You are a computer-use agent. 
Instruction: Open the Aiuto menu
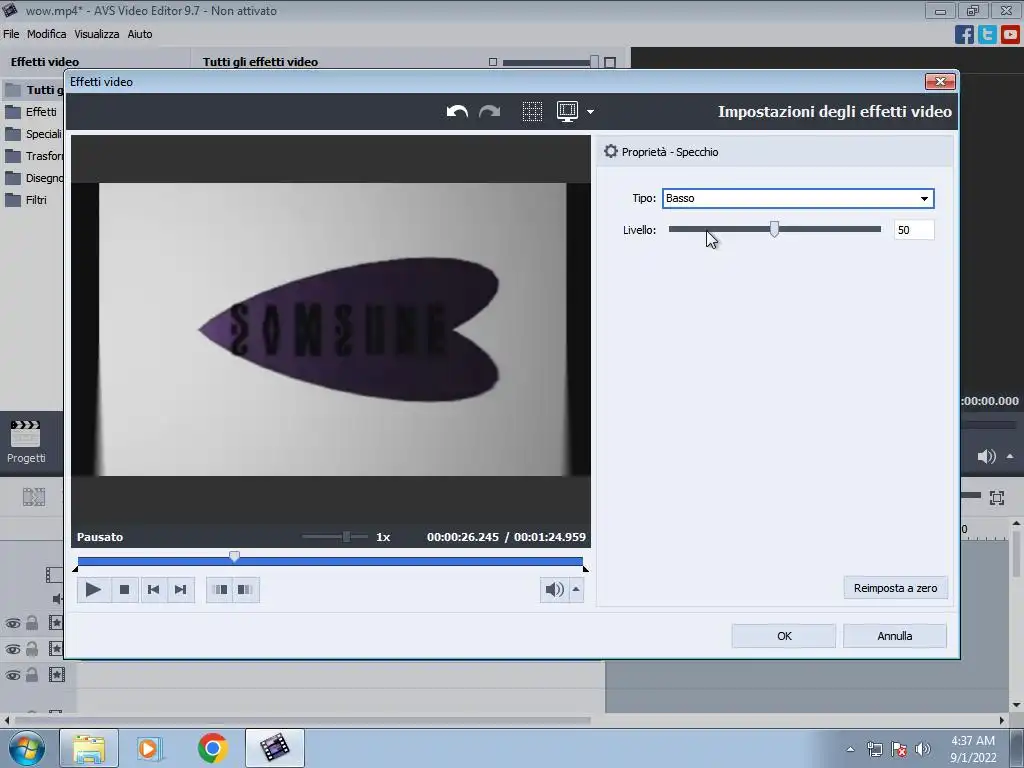pyautogui.click(x=140, y=34)
